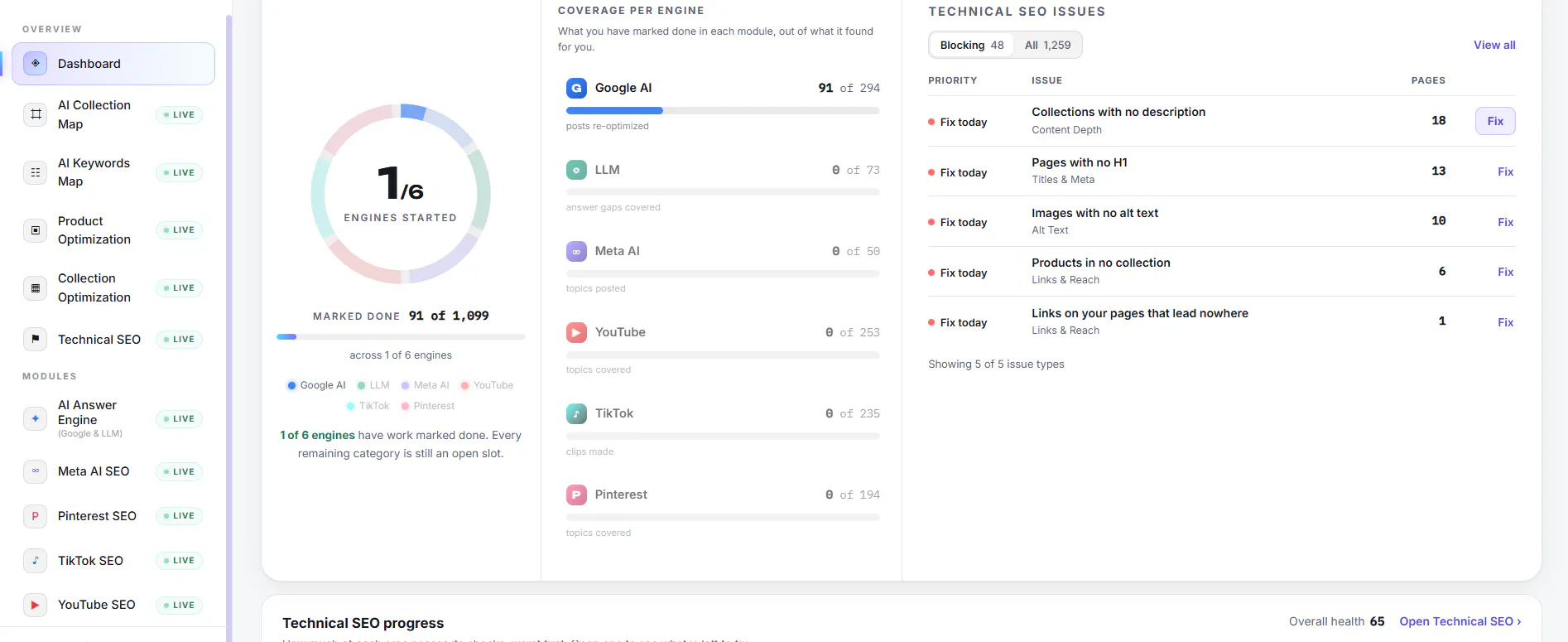Switch to the Blocking 48 issues tab
Screen dimensions: 1568x642
972,45
